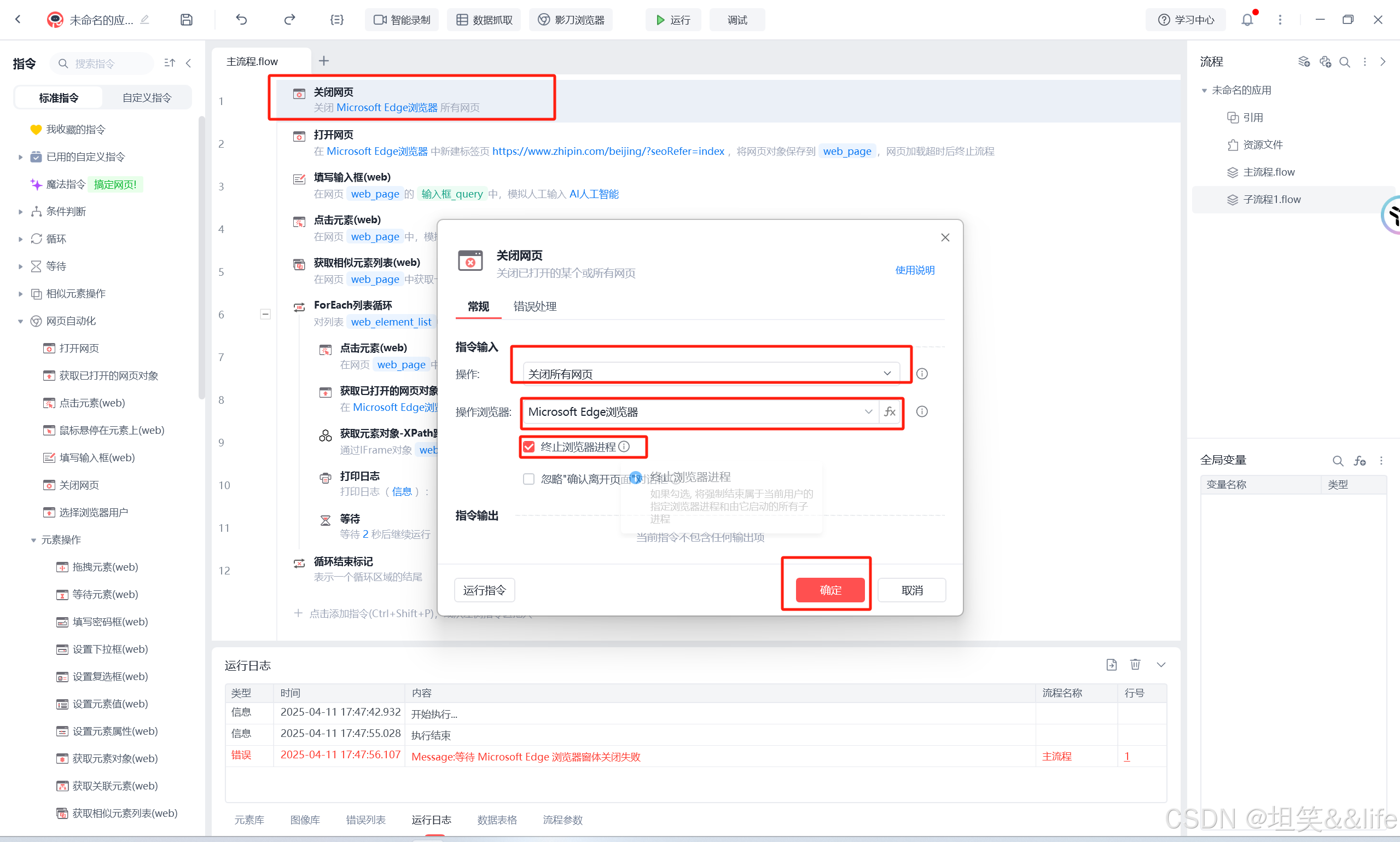This screenshot has width=1400, height=842.
Task: Click the red 确定 button
Action: click(830, 590)
